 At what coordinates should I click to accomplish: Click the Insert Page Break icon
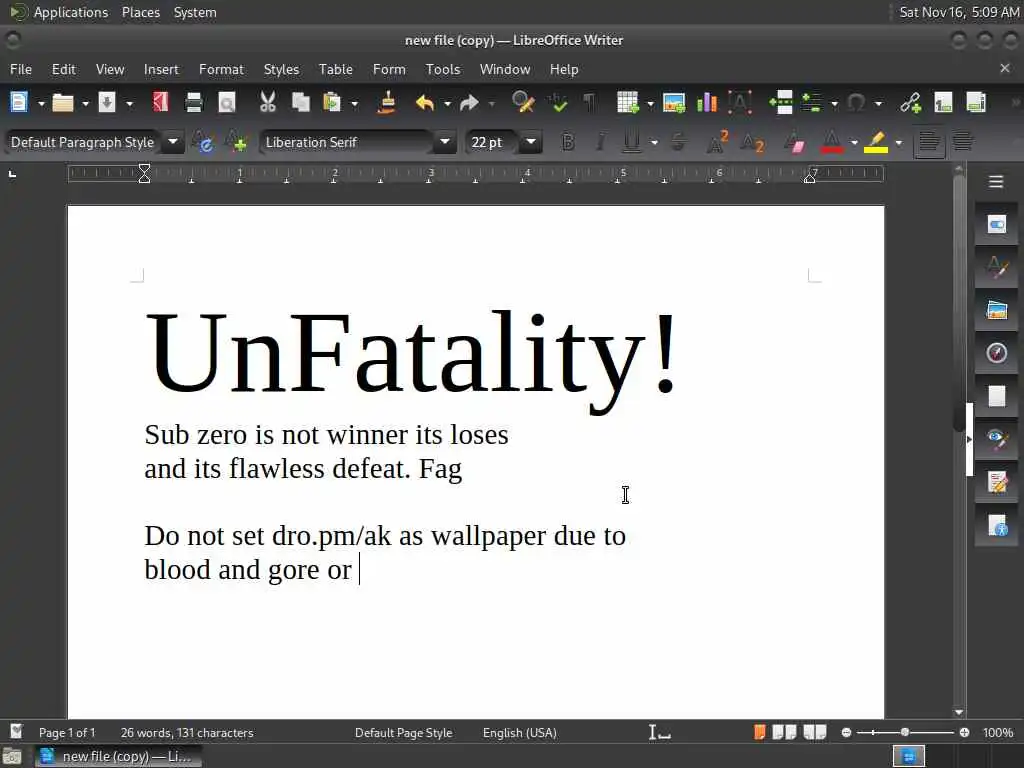pos(781,103)
